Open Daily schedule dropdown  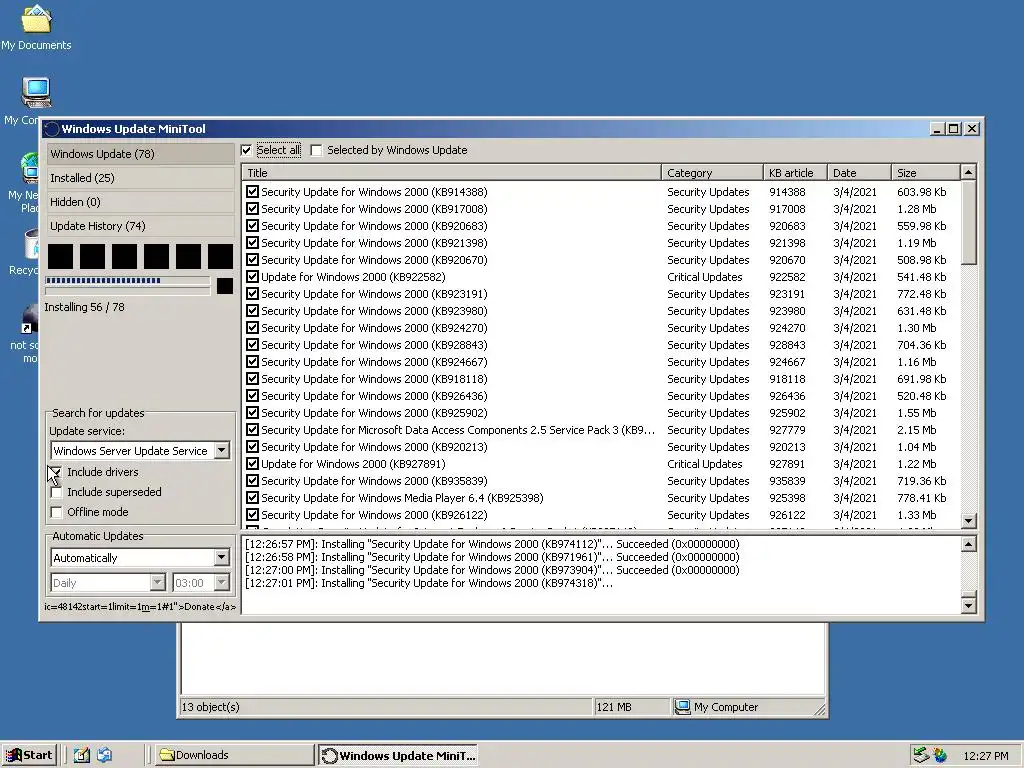(x=158, y=583)
